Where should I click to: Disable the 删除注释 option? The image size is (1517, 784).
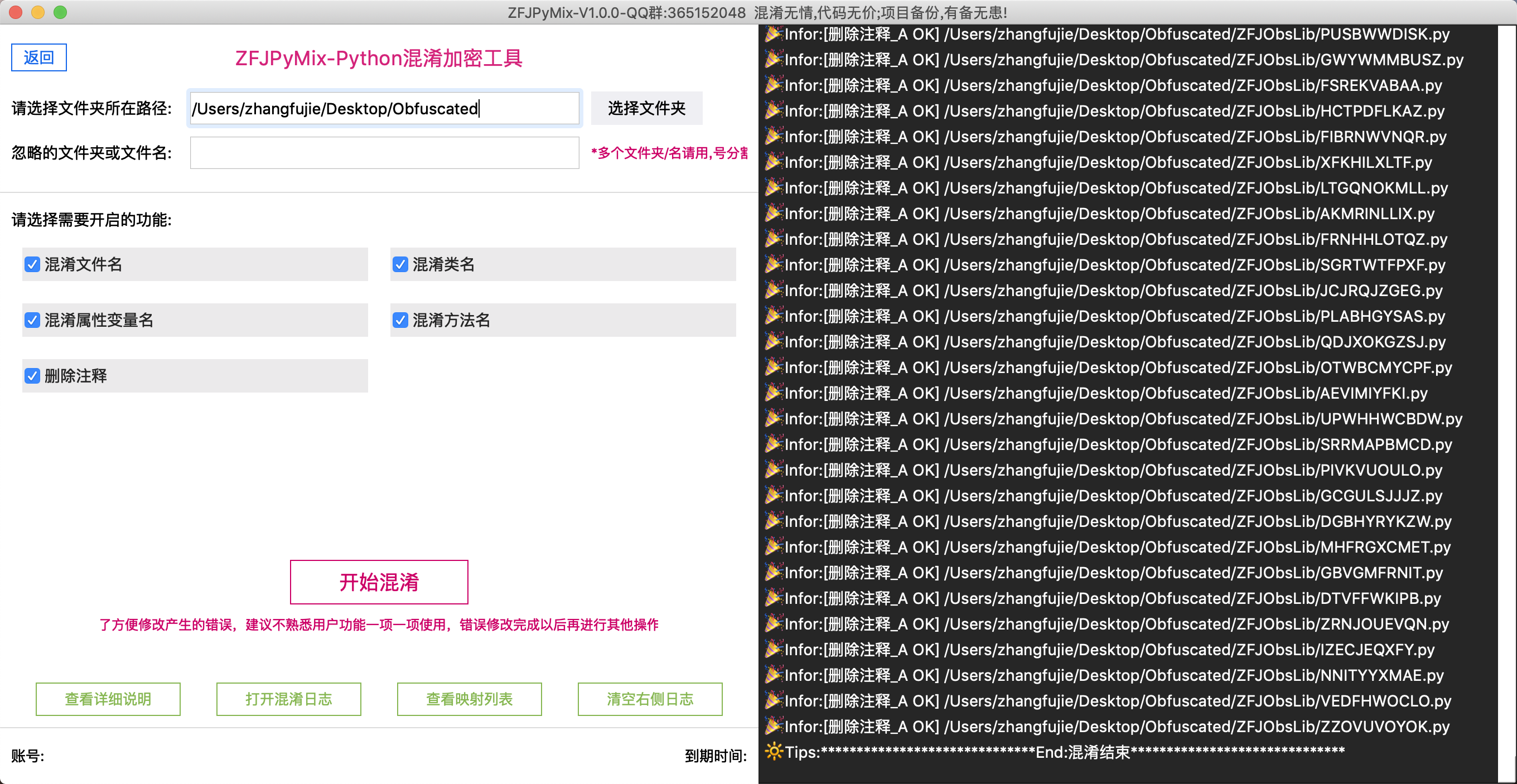pos(32,375)
